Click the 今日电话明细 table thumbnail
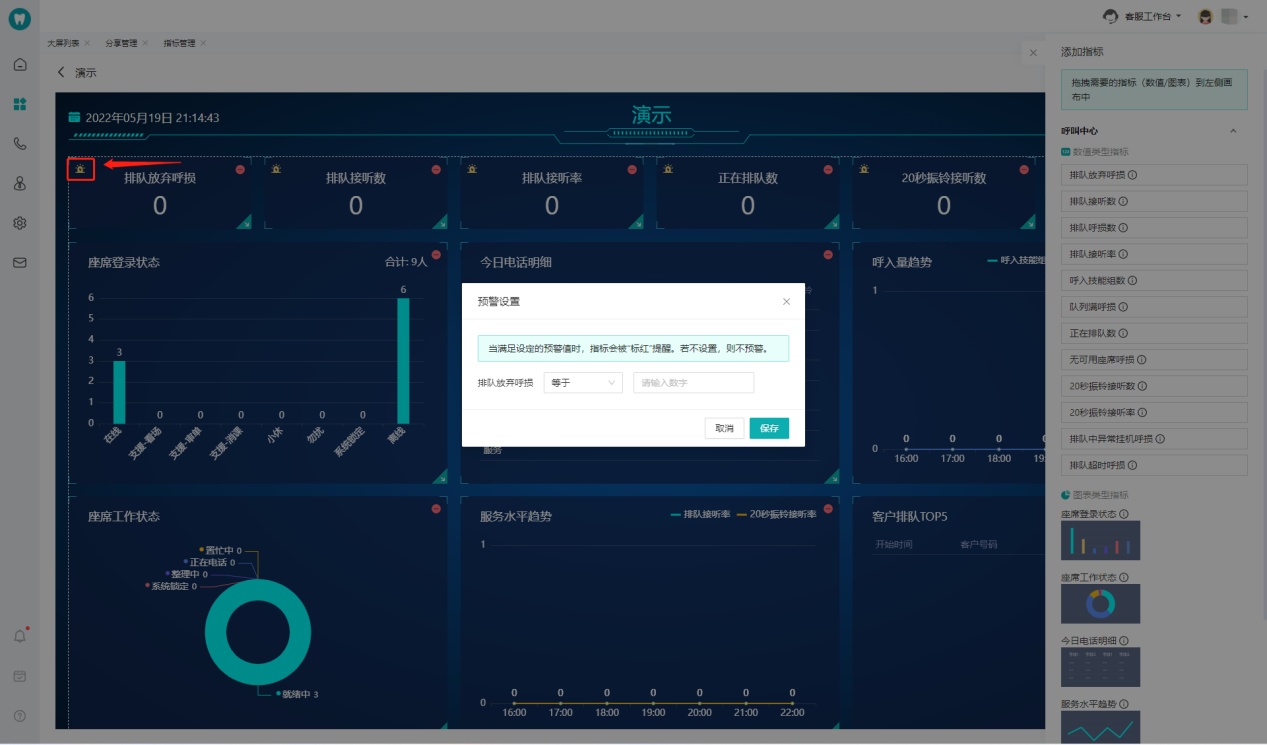 tap(1100, 667)
